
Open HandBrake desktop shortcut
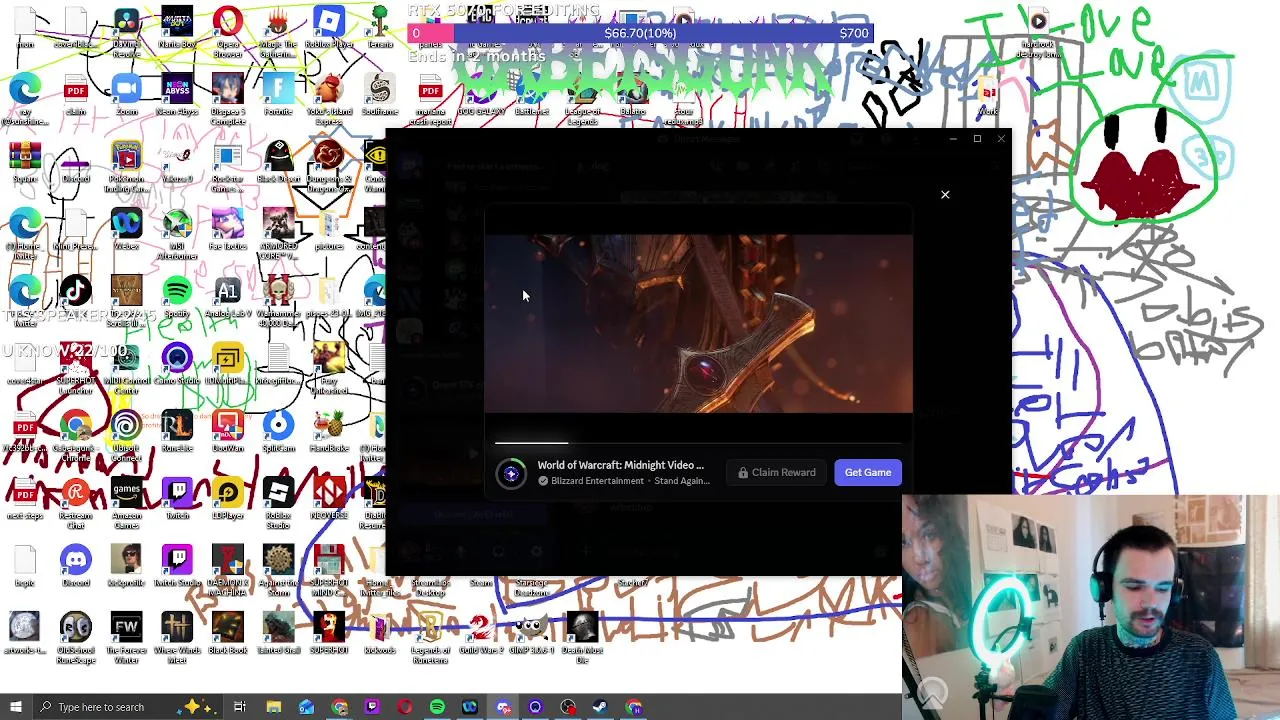coord(329,432)
